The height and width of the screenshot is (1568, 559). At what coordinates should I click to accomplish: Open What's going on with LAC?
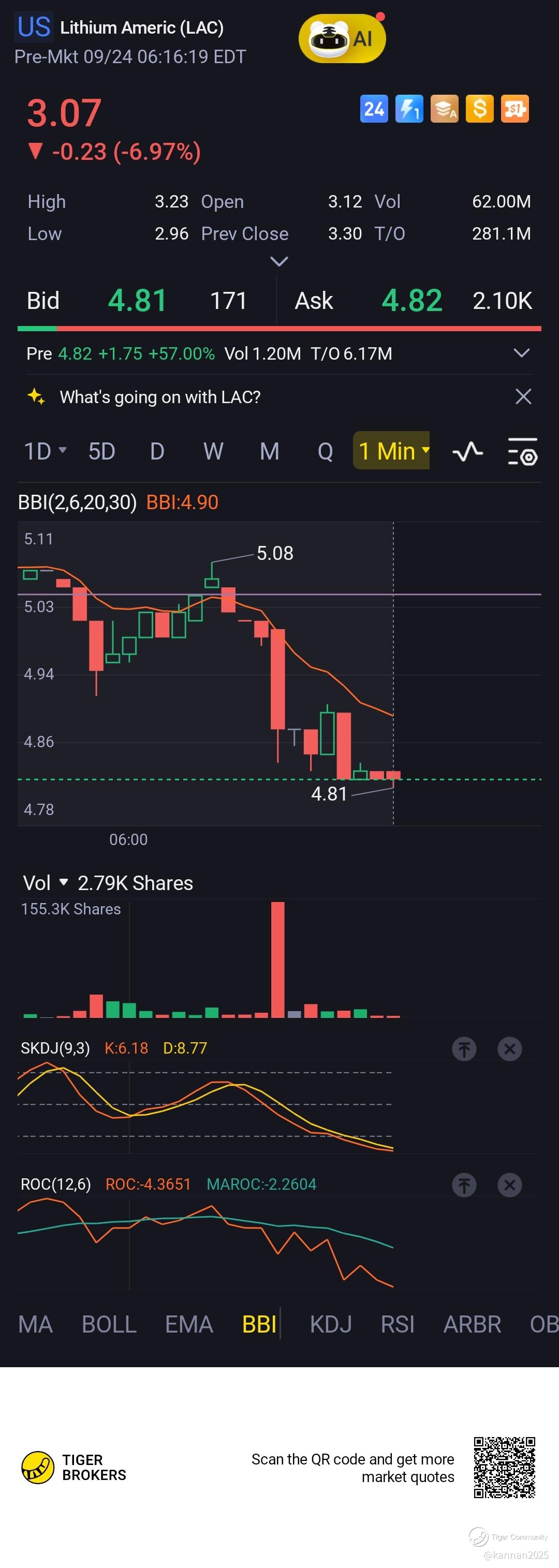(160, 397)
